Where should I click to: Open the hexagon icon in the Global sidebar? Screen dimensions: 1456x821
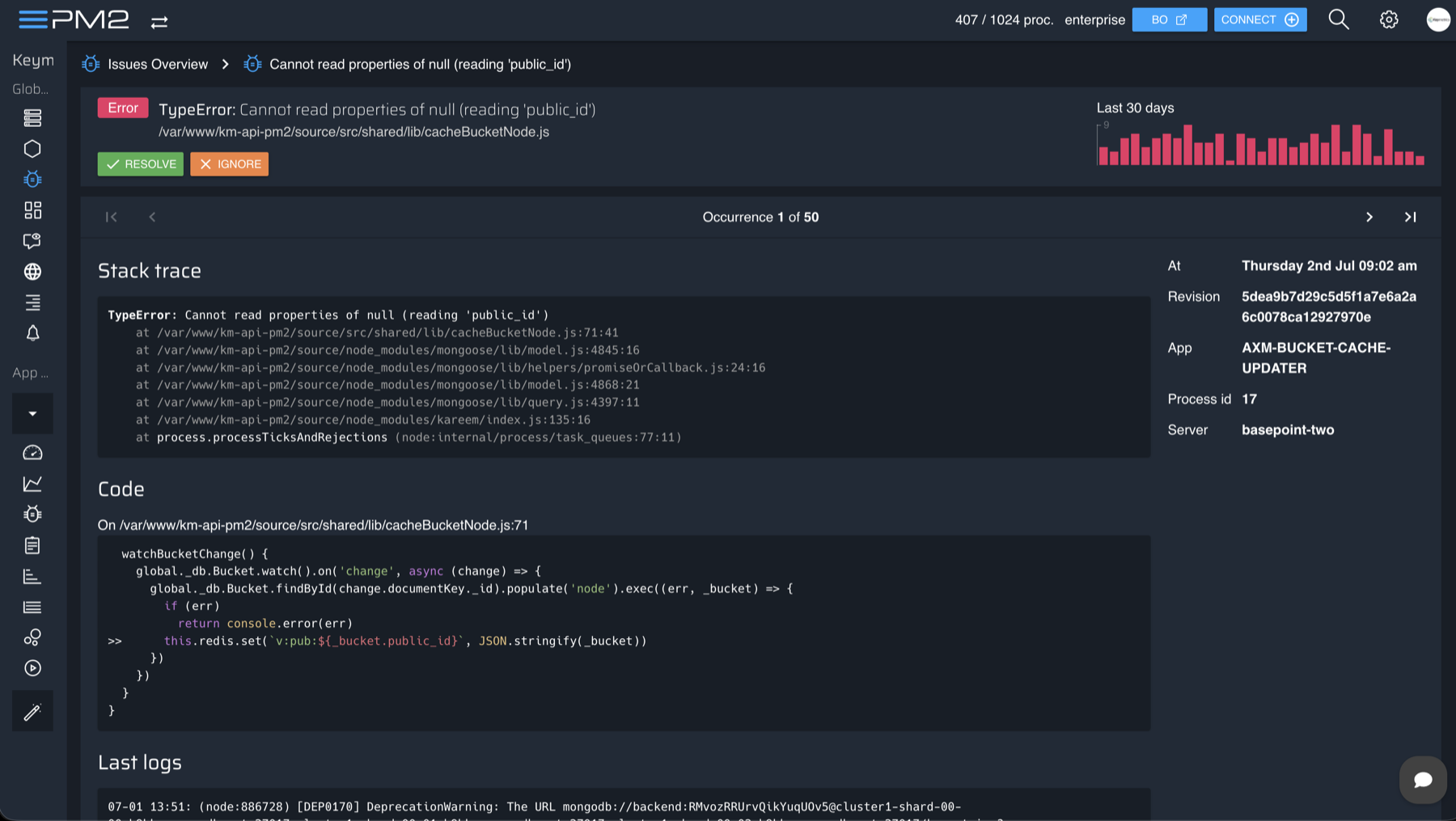(x=32, y=149)
